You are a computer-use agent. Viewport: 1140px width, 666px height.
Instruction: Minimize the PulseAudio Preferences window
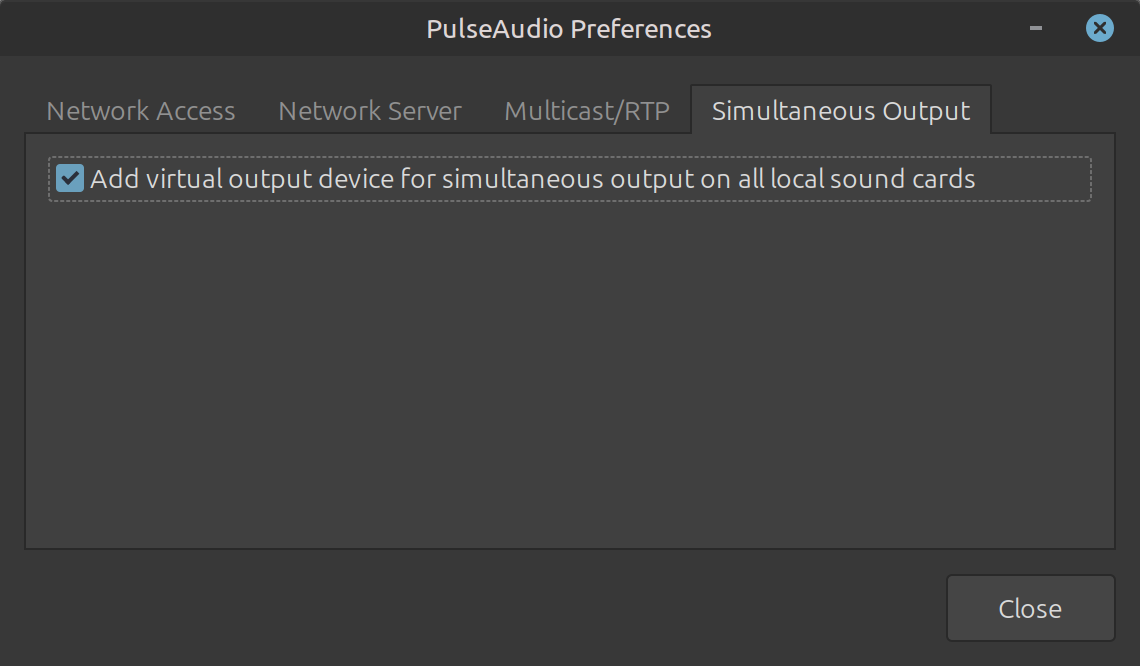[1036, 28]
